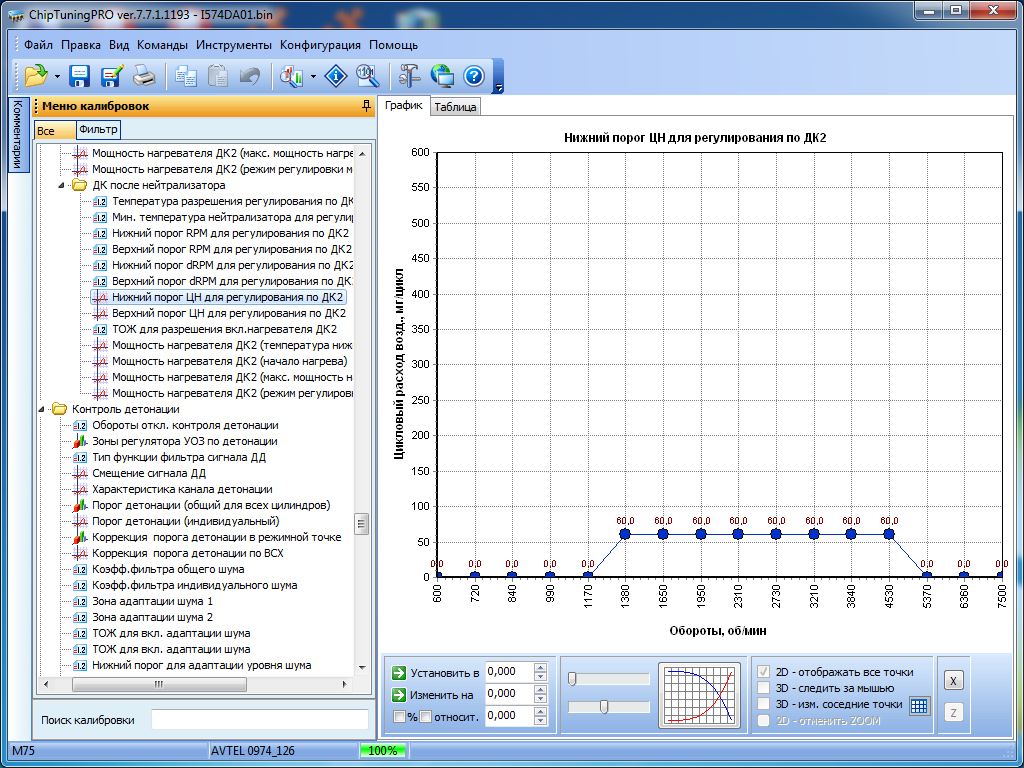Image resolution: width=1024 pixels, height=768 pixels.
Task: Click the globe and monitor icon
Action: pos(442,75)
